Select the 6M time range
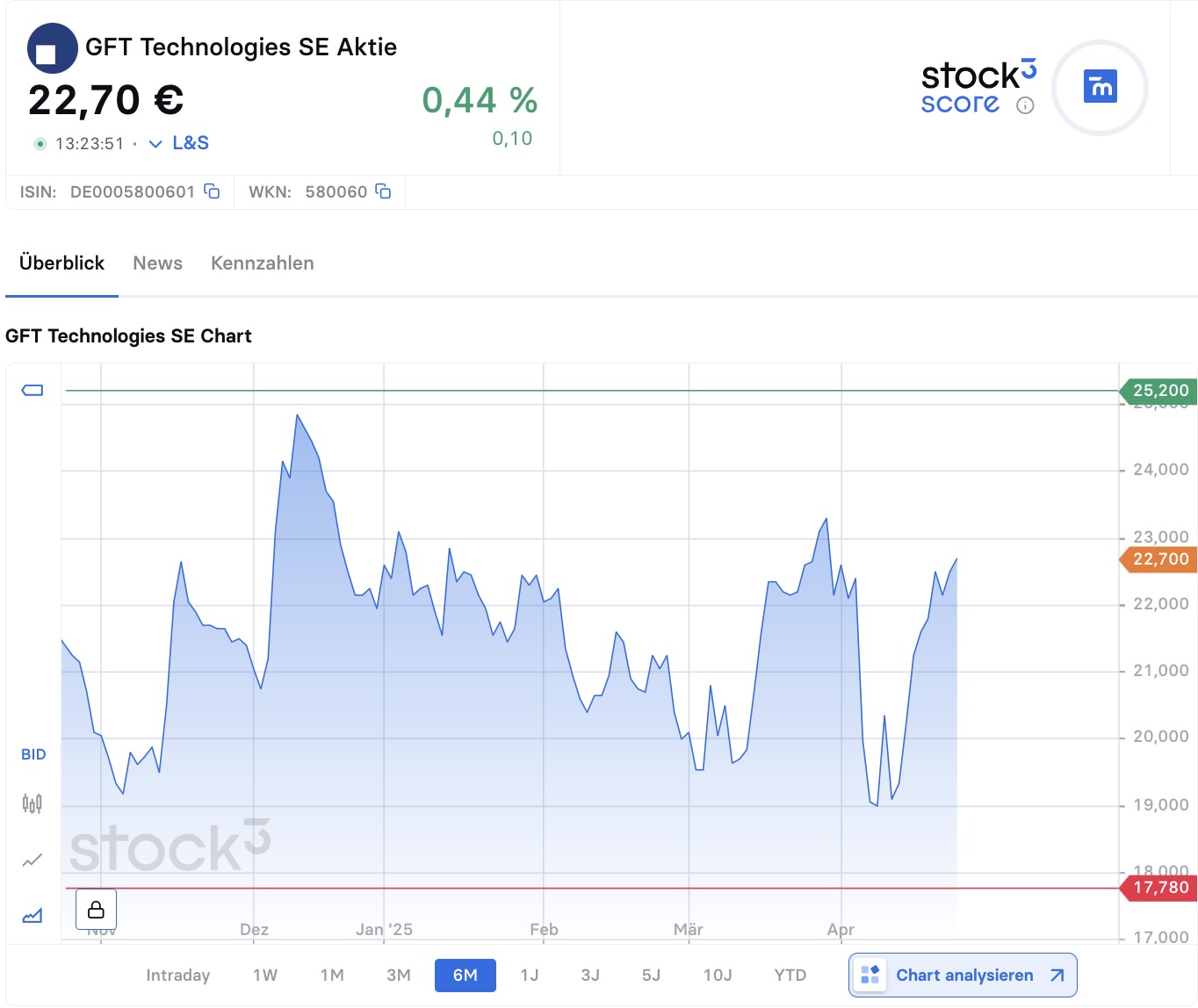Viewport: 1198px width, 1008px height. (465, 976)
